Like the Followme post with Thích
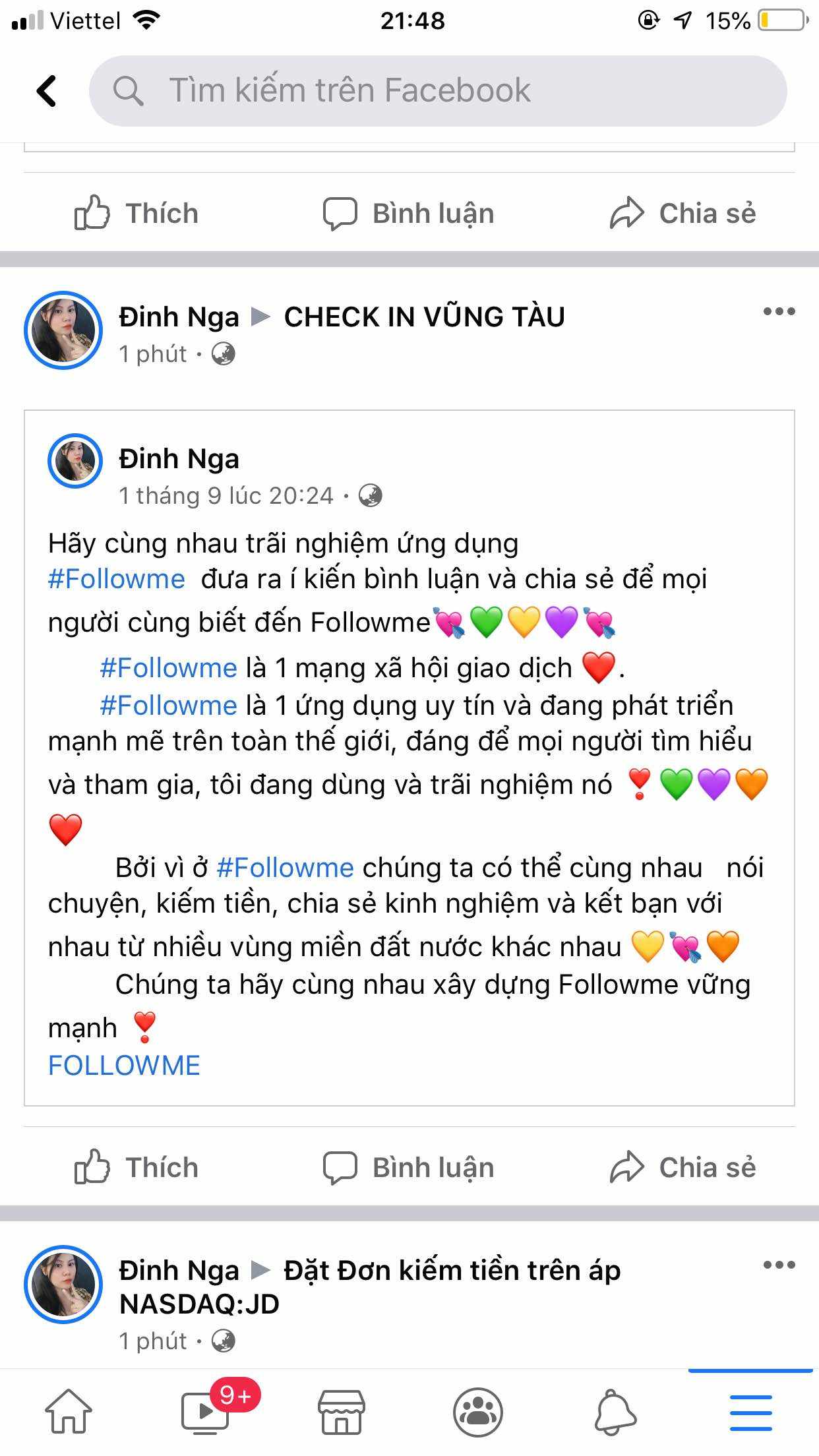The width and height of the screenshot is (819, 1456). coord(136,1167)
